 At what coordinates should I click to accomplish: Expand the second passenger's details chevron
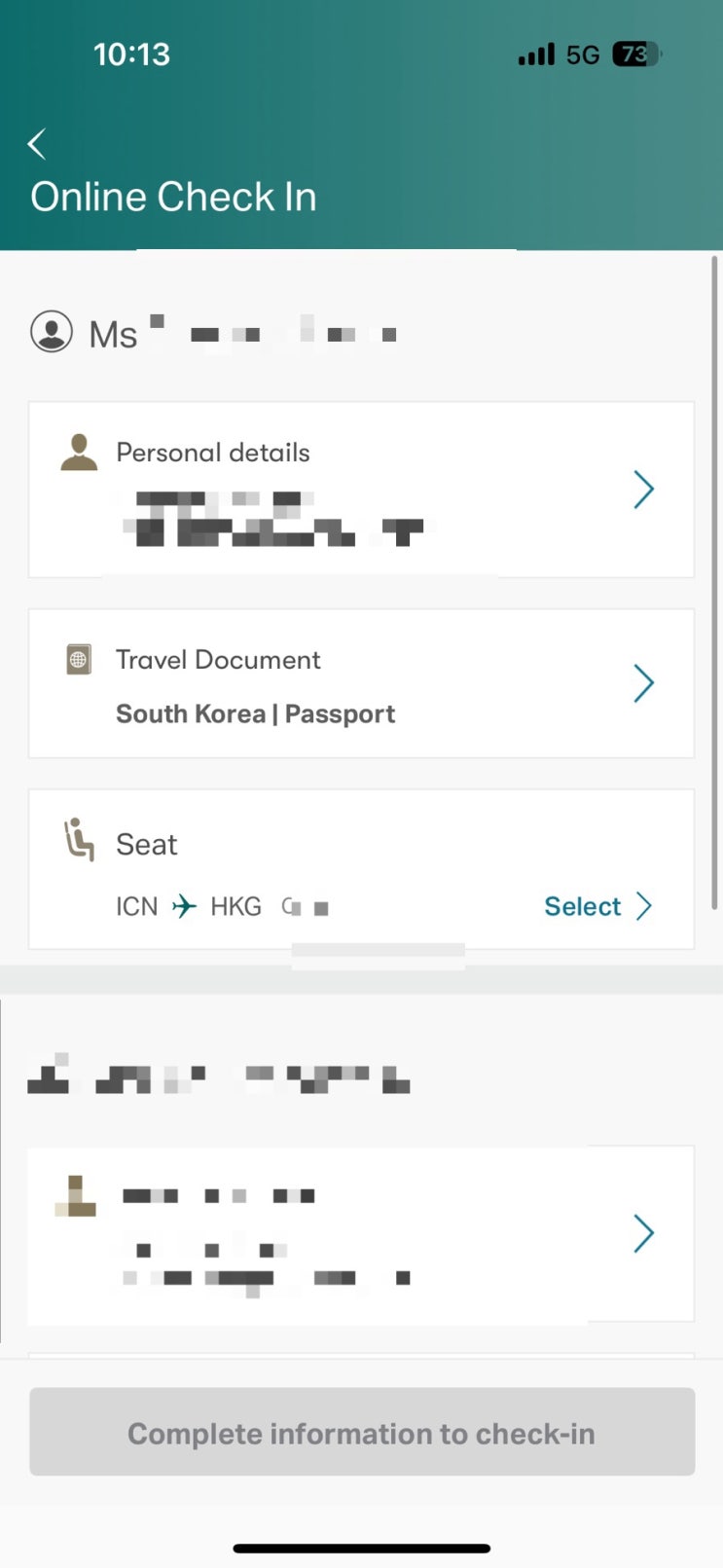pyautogui.click(x=643, y=1233)
